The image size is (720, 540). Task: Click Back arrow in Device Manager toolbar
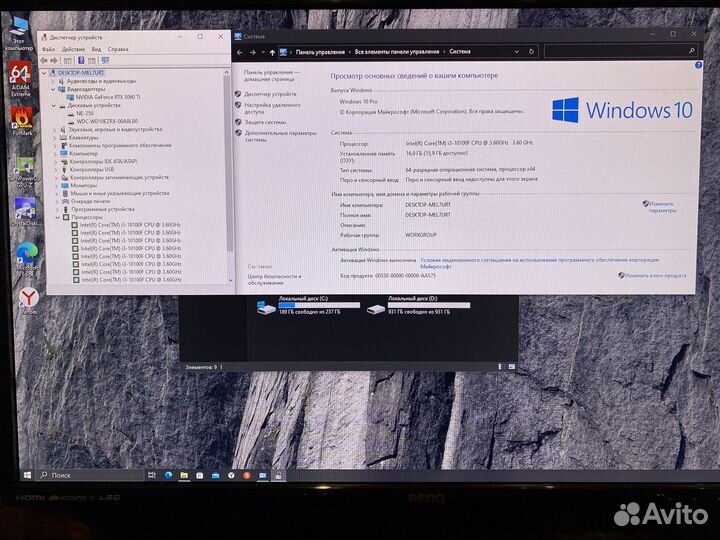tap(44, 61)
